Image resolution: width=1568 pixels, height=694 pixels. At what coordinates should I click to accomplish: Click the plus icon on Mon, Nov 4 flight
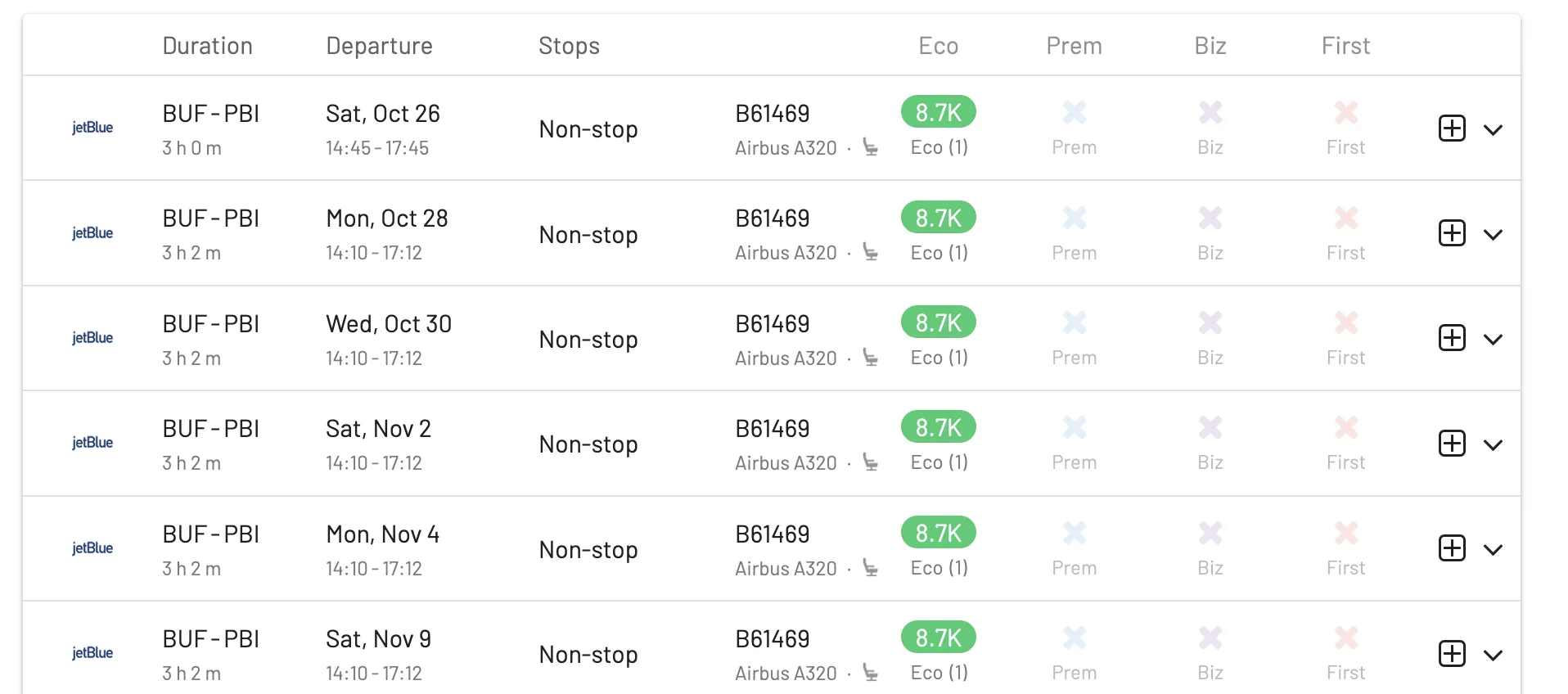point(1452,548)
